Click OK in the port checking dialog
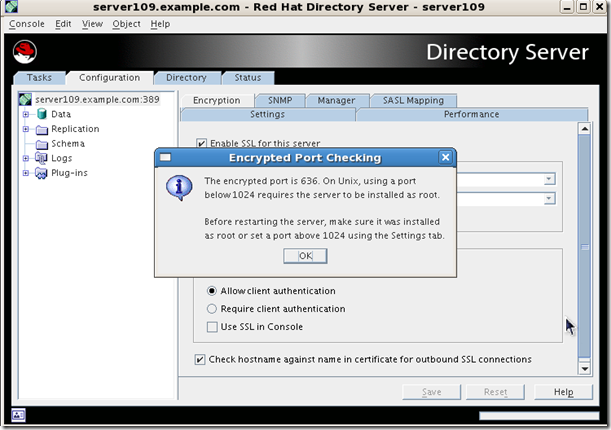Screen dimensions: 611x430 [305, 256]
